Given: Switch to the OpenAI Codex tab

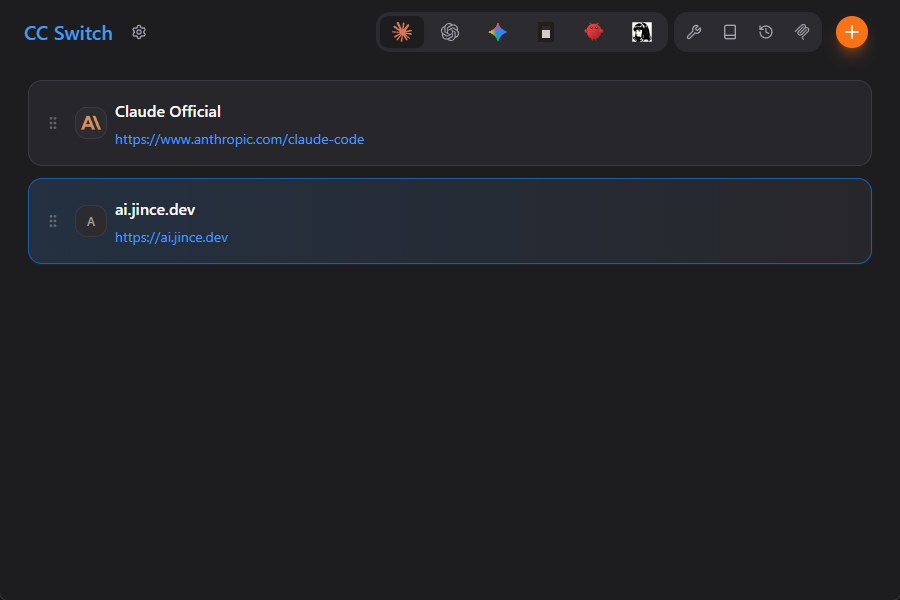Looking at the screenshot, I should (450, 32).
